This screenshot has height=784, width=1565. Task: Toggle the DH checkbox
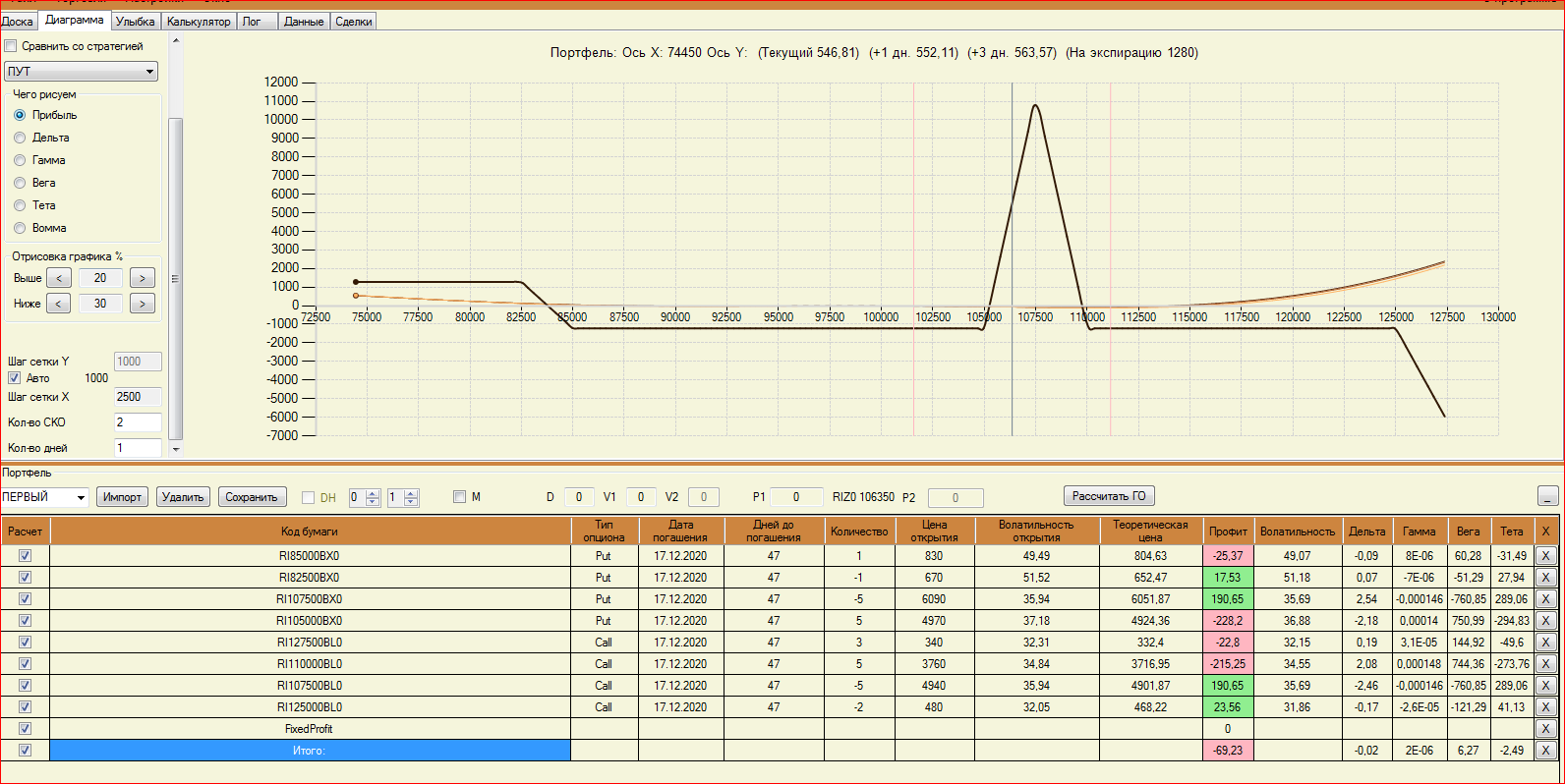[308, 497]
